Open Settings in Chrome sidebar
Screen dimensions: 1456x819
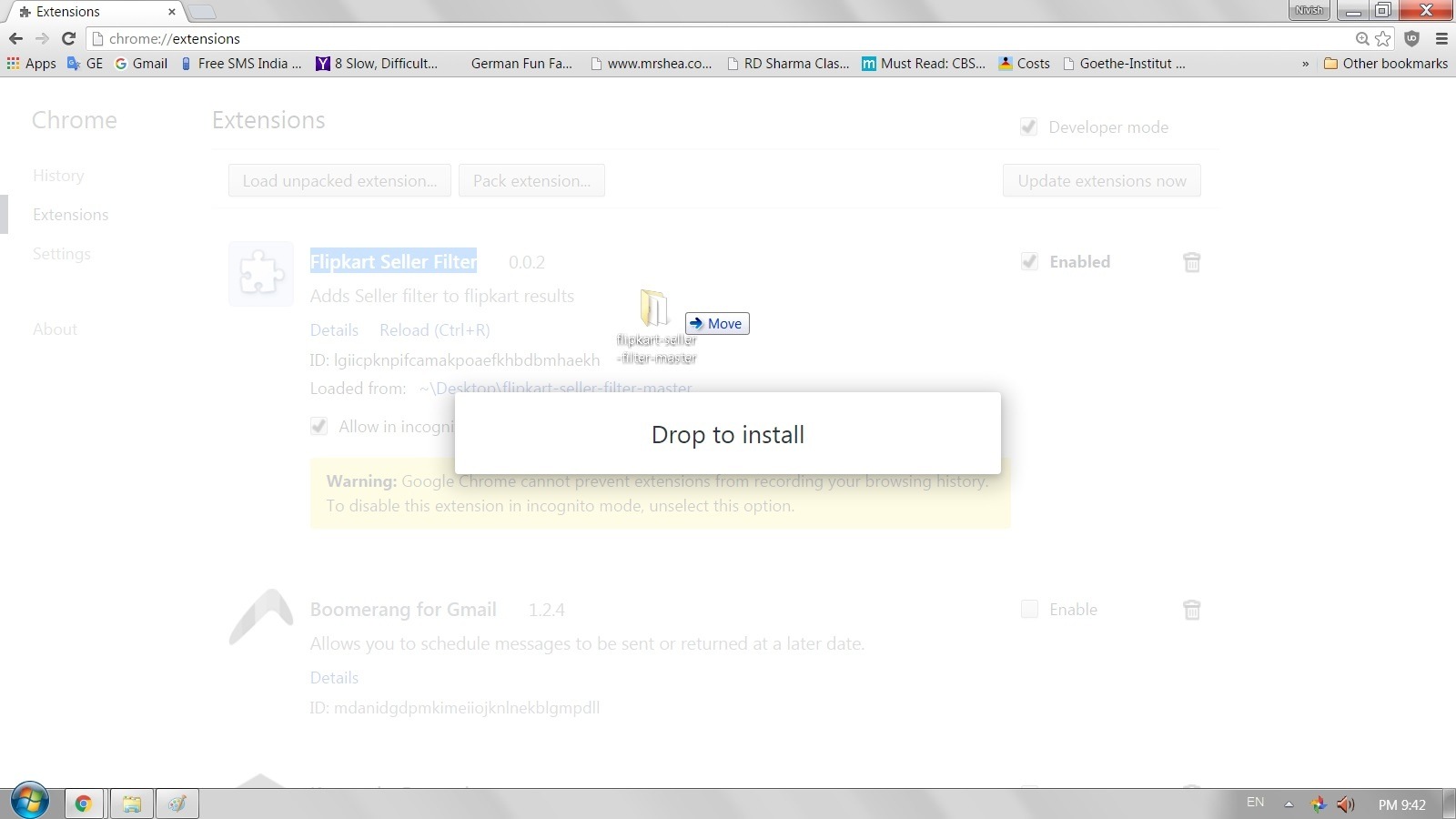click(x=62, y=254)
